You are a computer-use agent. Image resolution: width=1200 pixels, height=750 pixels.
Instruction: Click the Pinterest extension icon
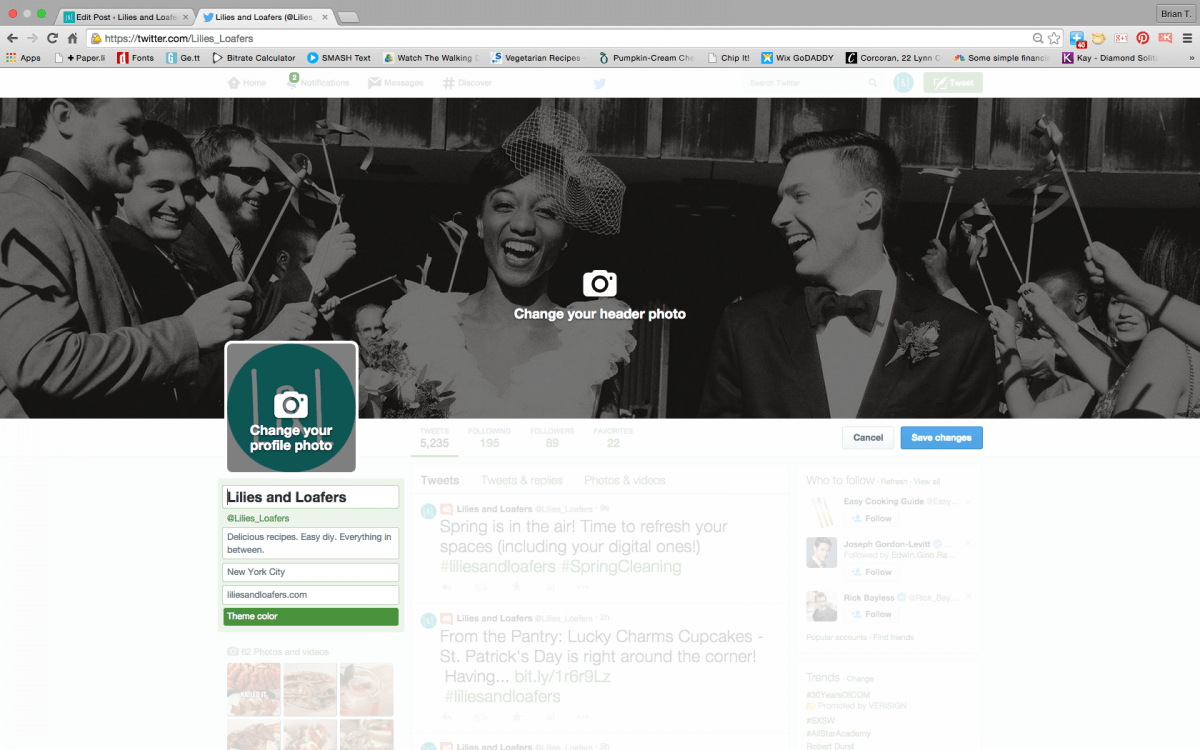pyautogui.click(x=1142, y=38)
